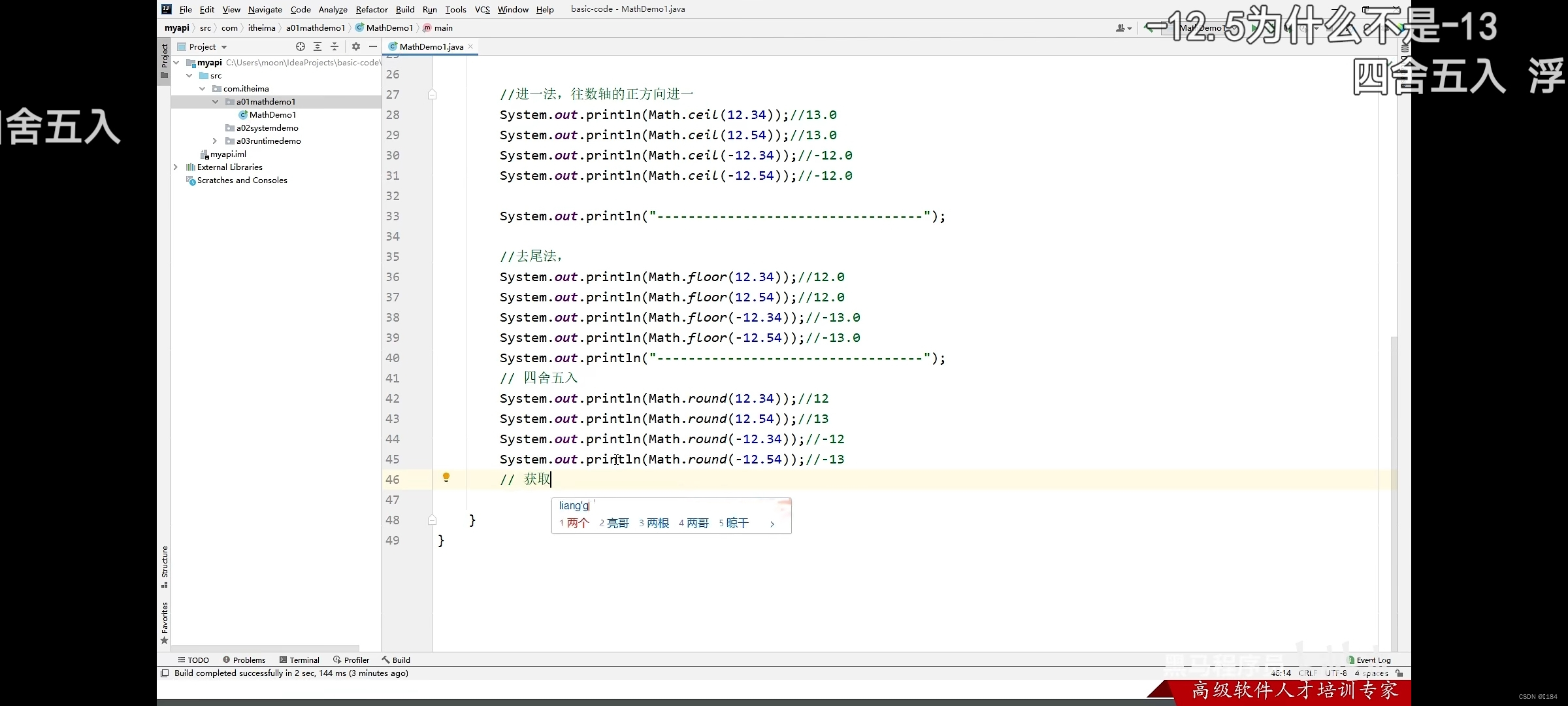Toggle the TODO tool window
1568x706 pixels.
[x=193, y=660]
